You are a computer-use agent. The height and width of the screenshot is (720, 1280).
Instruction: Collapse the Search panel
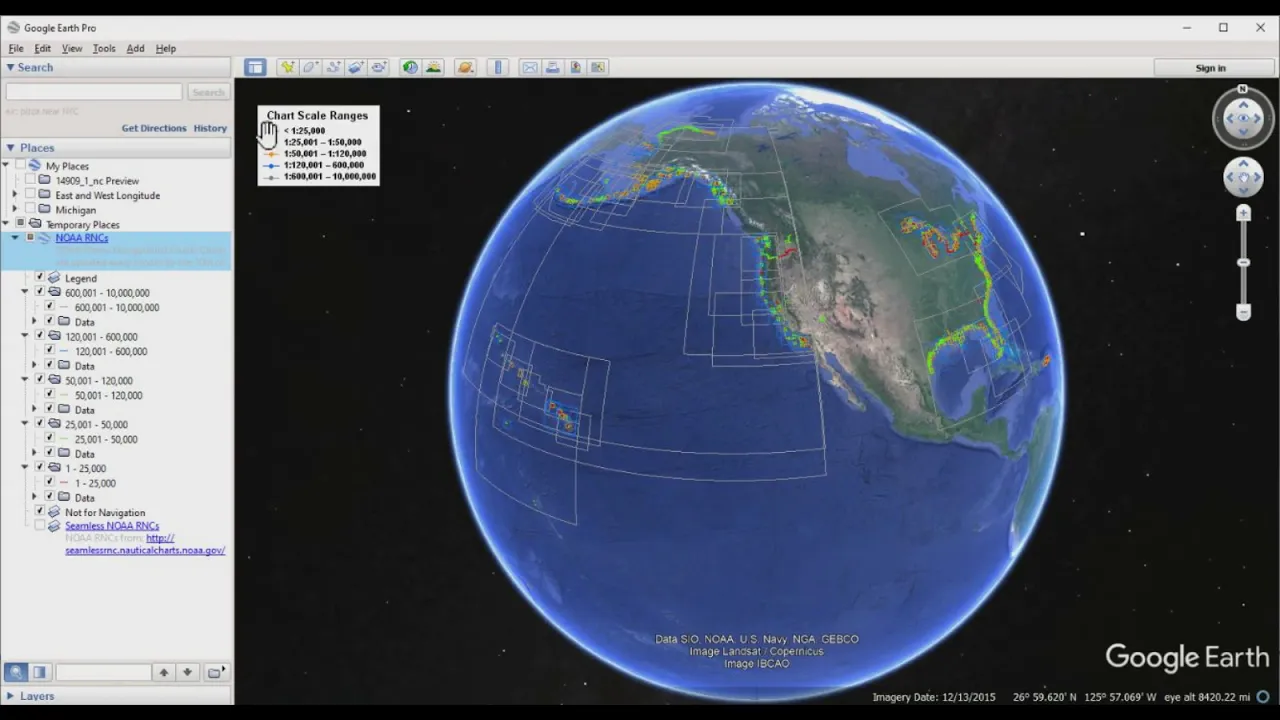tap(10, 67)
